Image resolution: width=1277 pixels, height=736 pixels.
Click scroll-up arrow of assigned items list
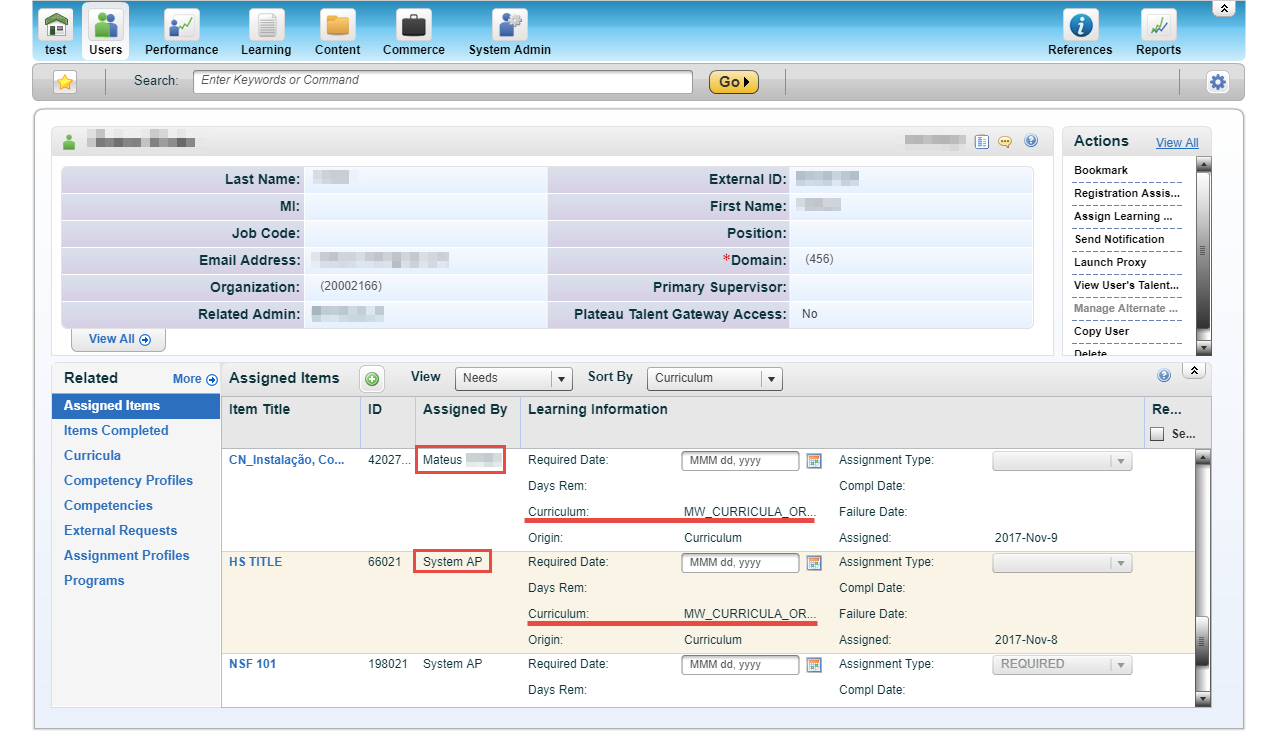click(1203, 457)
